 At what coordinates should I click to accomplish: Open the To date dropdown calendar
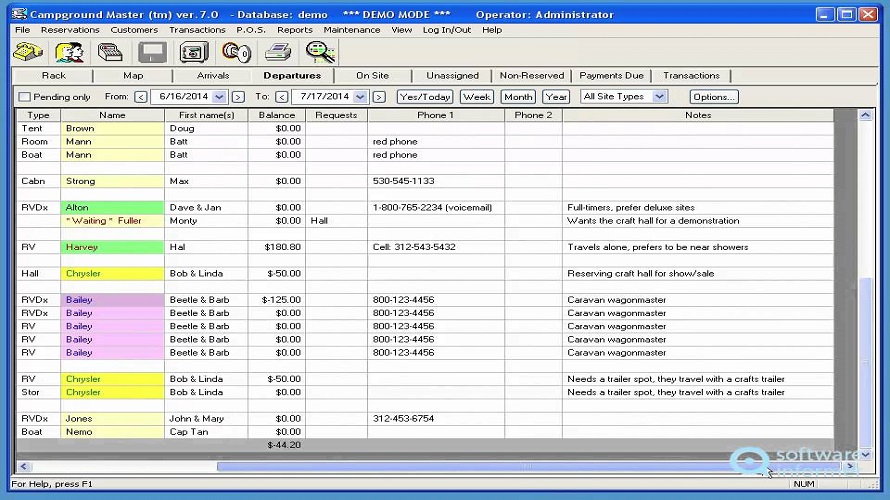(359, 97)
